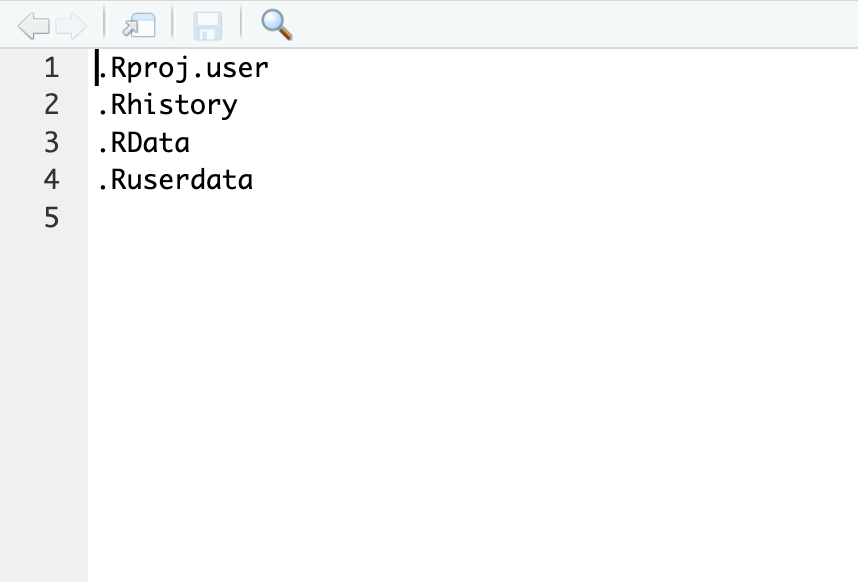This screenshot has height=582, width=858.
Task: Select line number 3 in the gutter
Action: (51, 143)
